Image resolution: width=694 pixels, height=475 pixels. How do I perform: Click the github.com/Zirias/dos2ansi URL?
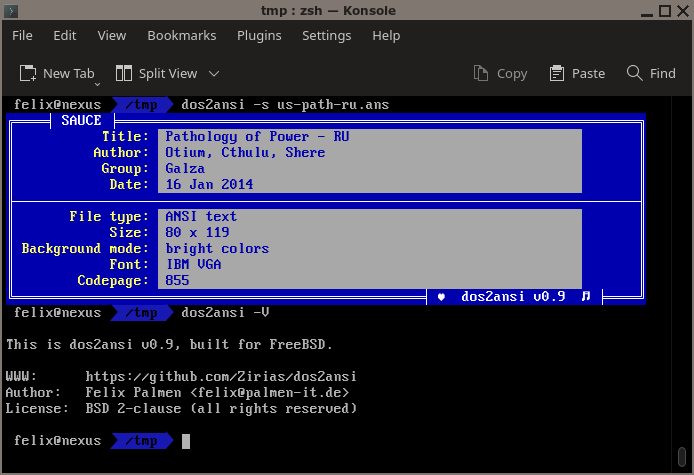point(221,376)
